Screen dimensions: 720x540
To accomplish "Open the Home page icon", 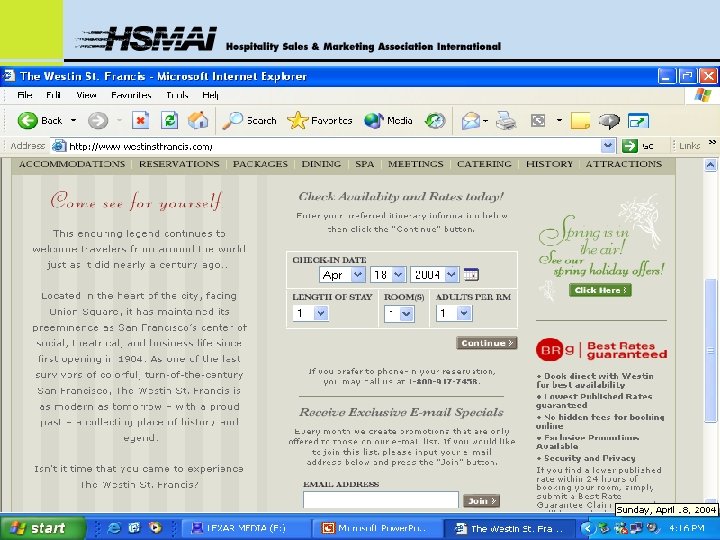I will 198,121.
